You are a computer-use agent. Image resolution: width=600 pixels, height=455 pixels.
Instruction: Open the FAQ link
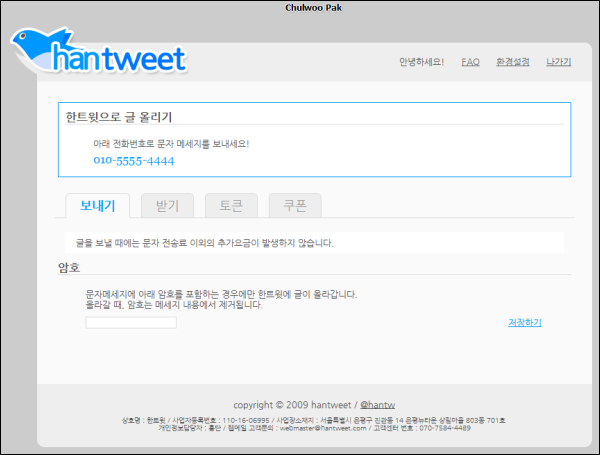(470, 62)
